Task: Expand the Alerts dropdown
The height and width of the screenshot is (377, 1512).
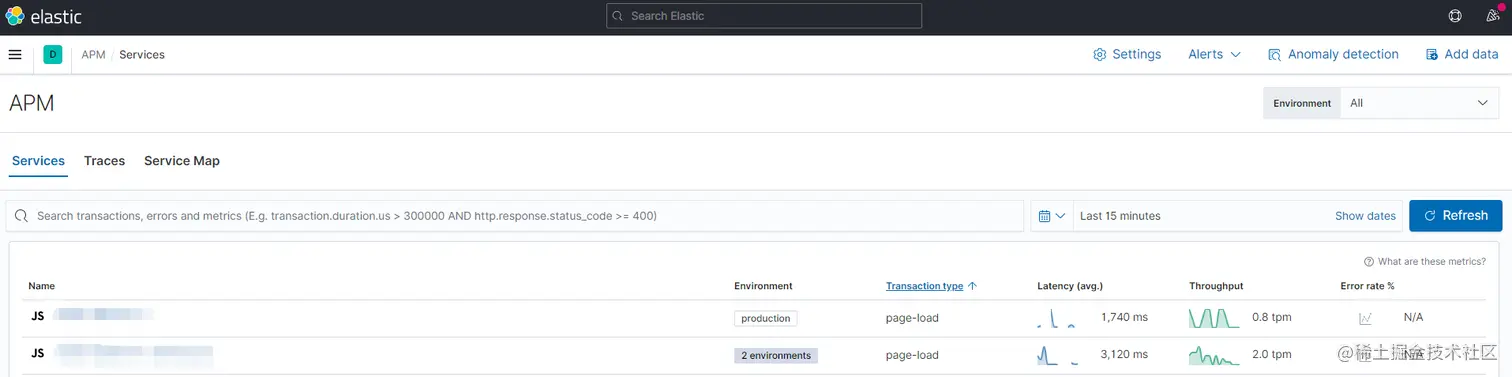Action: click(x=1214, y=55)
